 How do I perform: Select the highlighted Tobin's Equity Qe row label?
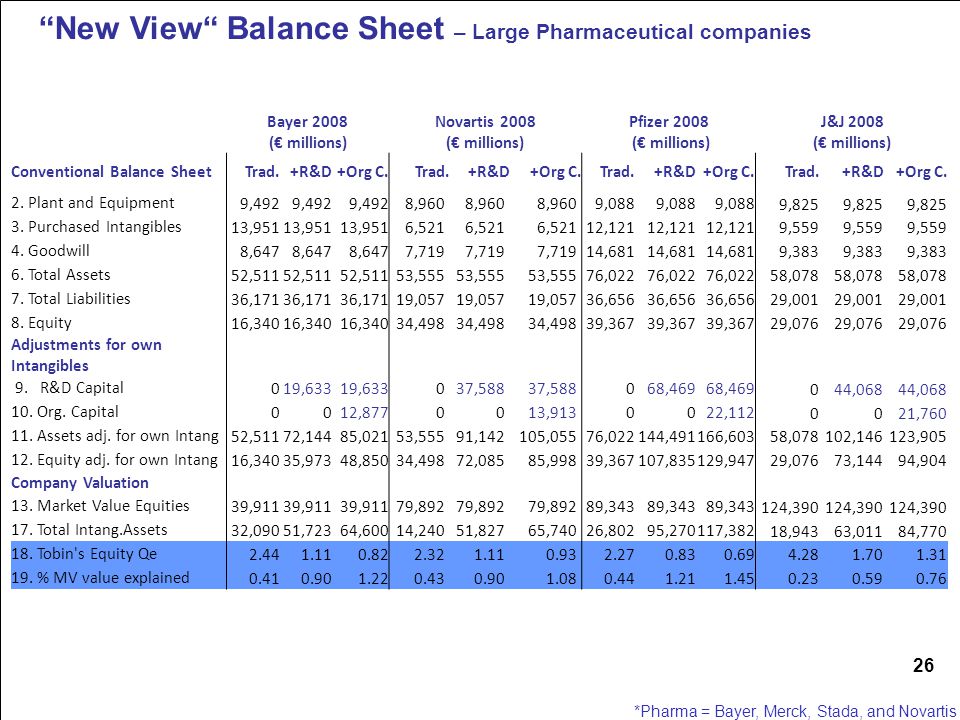pyautogui.click(x=84, y=554)
